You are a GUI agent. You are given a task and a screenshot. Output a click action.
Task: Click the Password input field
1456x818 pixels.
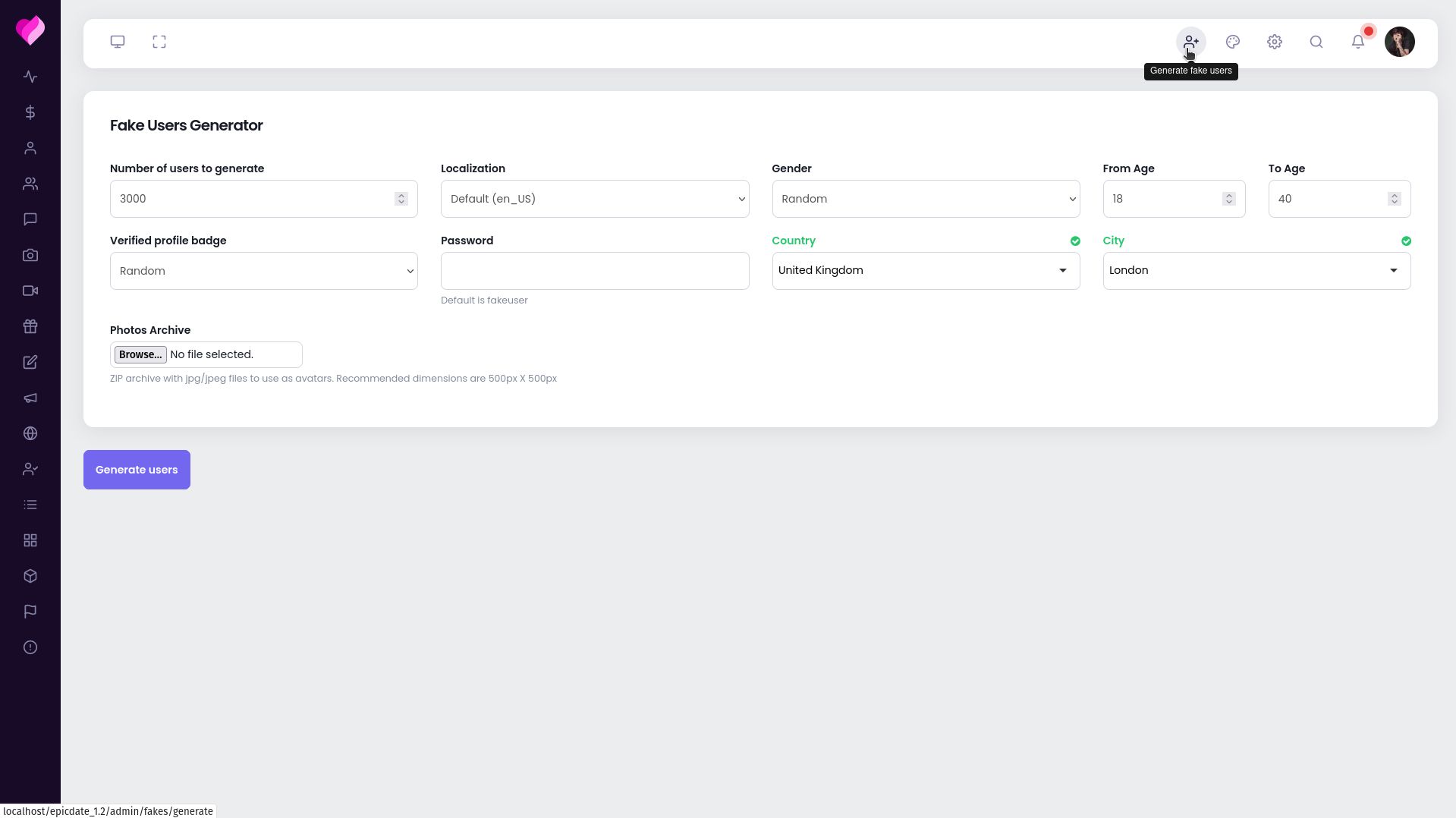click(594, 271)
